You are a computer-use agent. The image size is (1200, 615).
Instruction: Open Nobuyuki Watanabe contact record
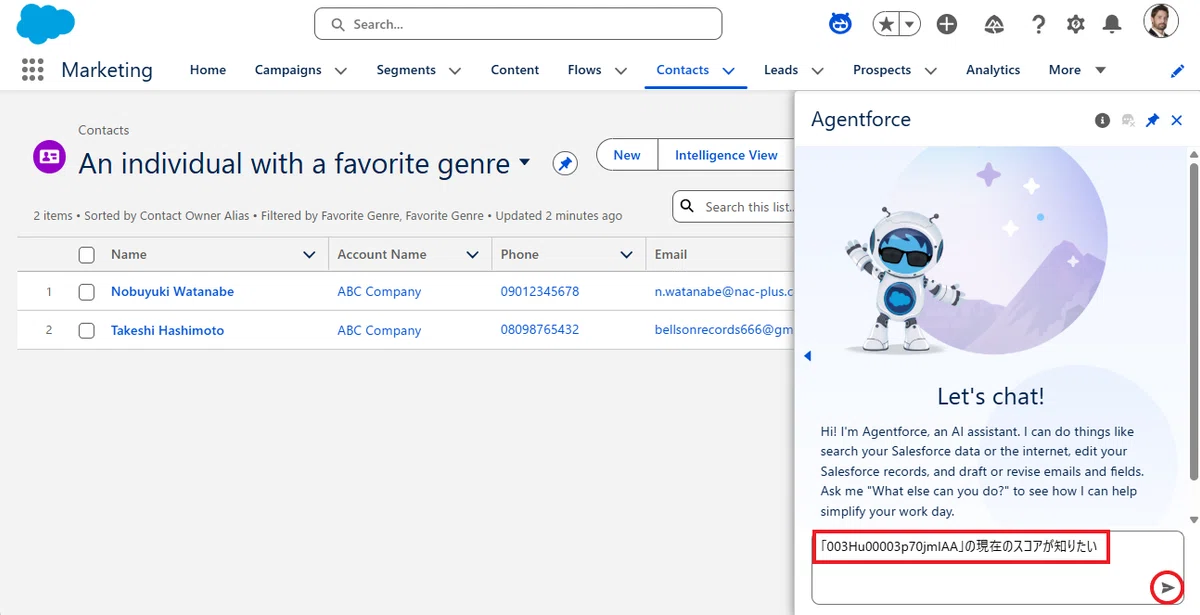click(172, 292)
